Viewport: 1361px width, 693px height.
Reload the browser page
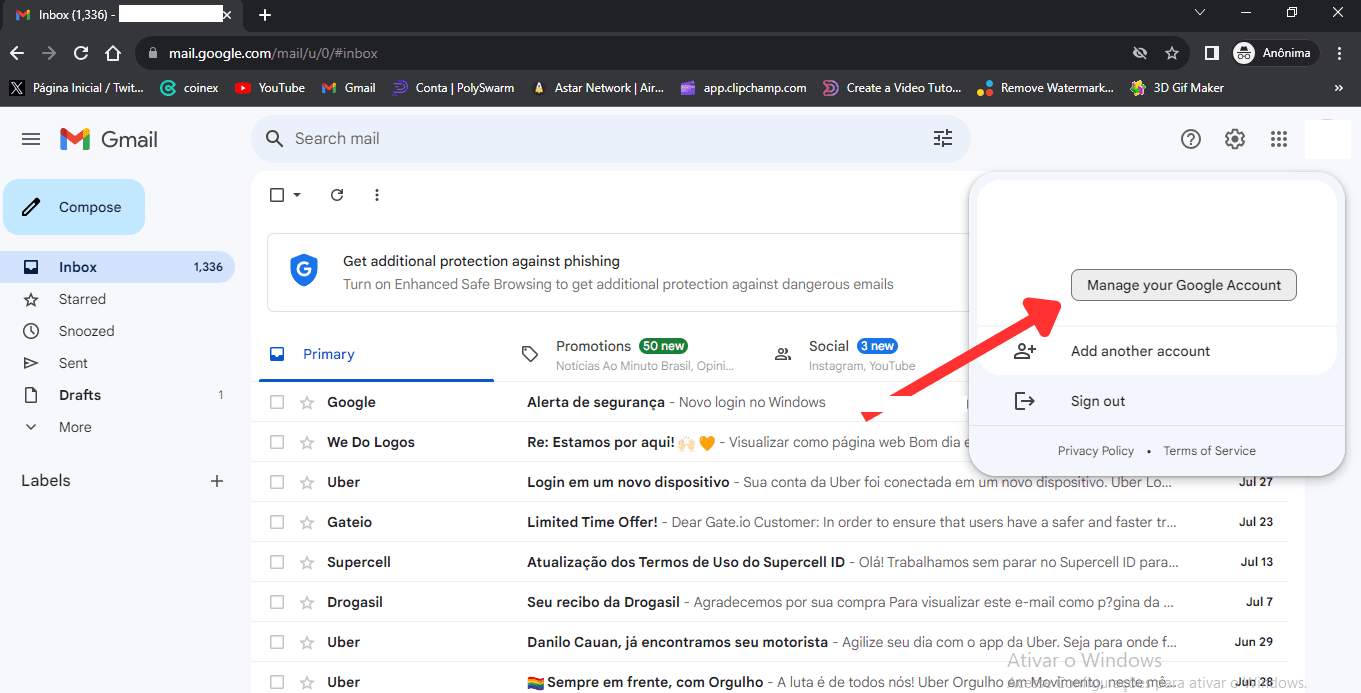pos(81,53)
